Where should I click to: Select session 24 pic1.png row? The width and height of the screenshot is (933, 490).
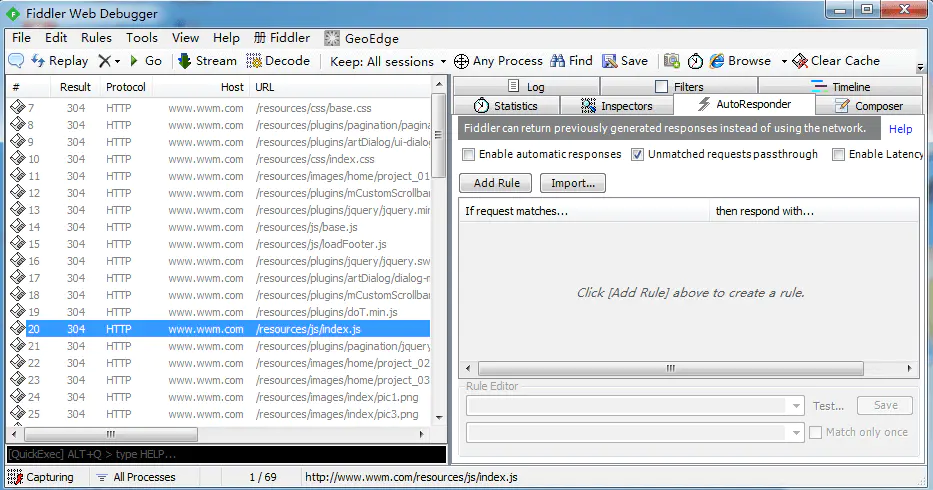[219, 397]
